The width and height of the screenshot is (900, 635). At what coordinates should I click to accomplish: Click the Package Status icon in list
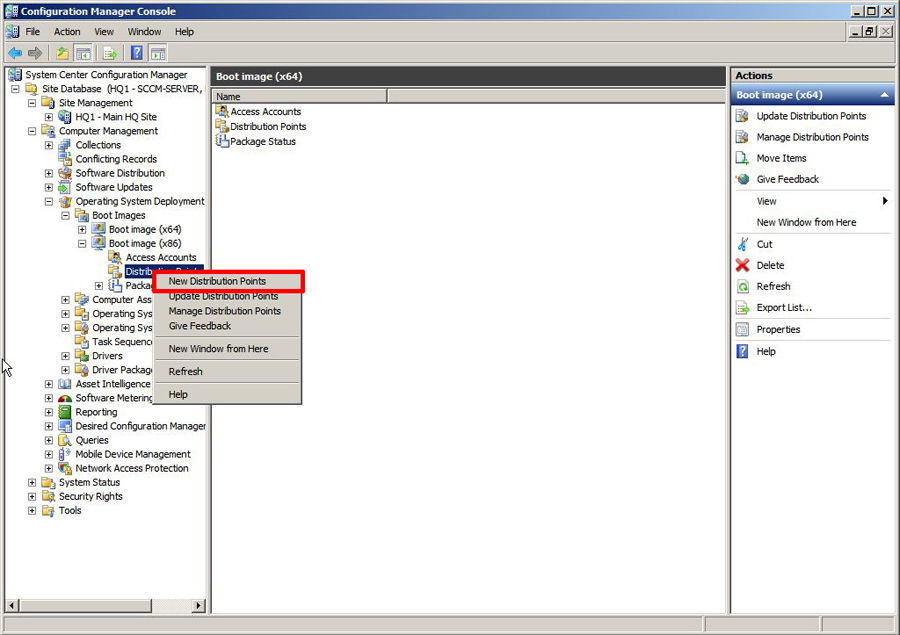222,141
